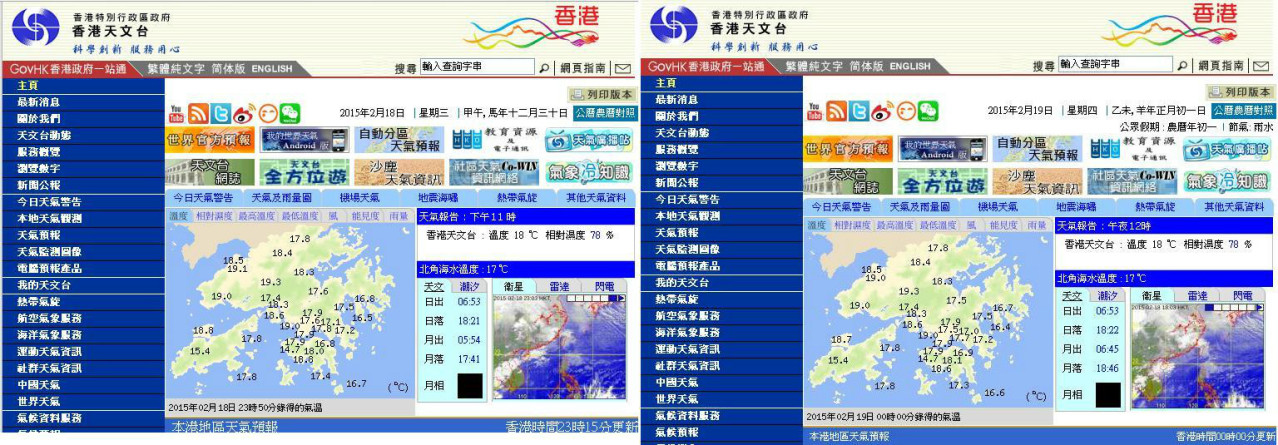Image resolution: width=1278 pixels, height=445 pixels.
Task: Open the Twitter icon on the 2月19日 page
Action: (860, 110)
